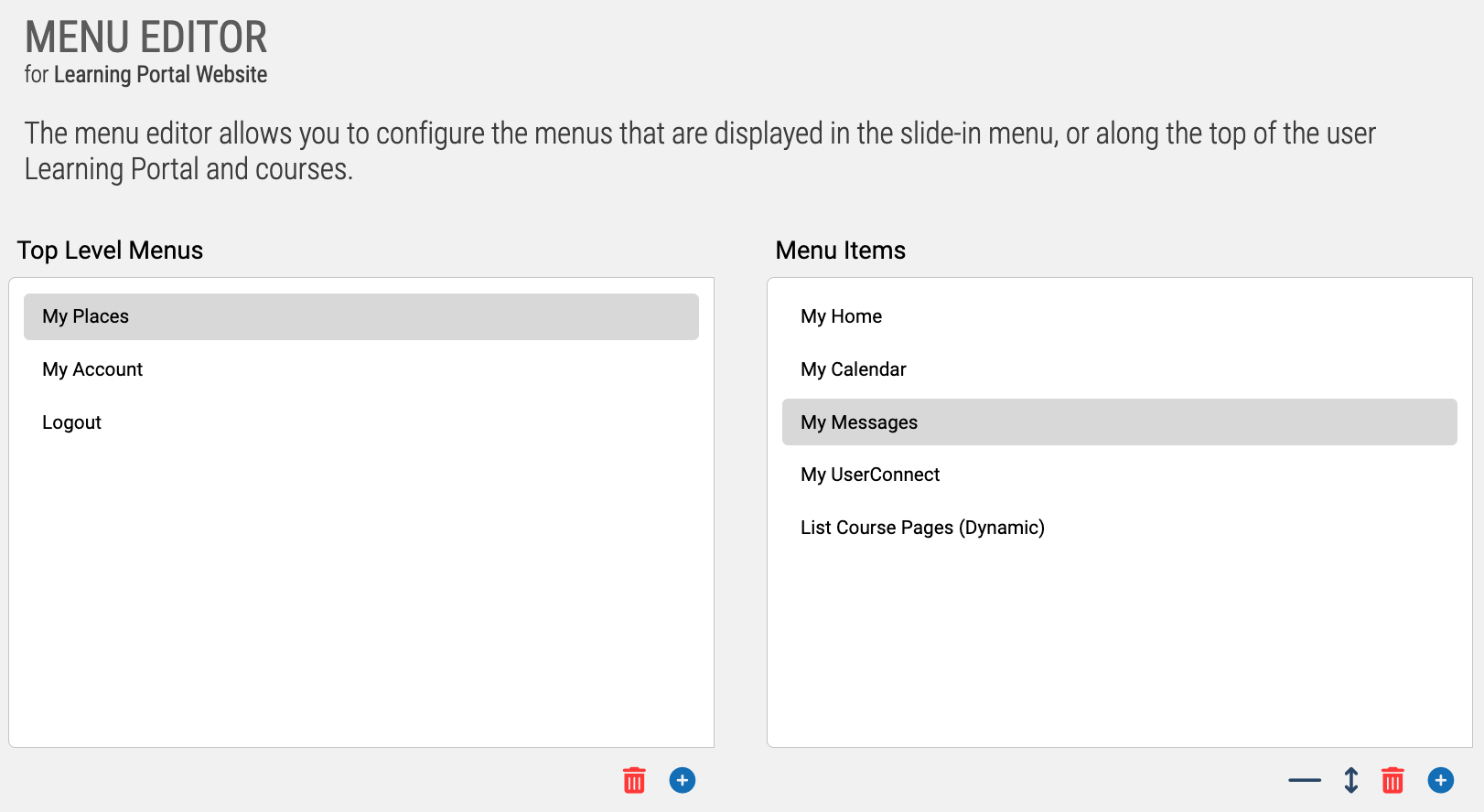Click the Learning Portal Website subtitle
This screenshot has height=812, width=1484.
coord(161,75)
